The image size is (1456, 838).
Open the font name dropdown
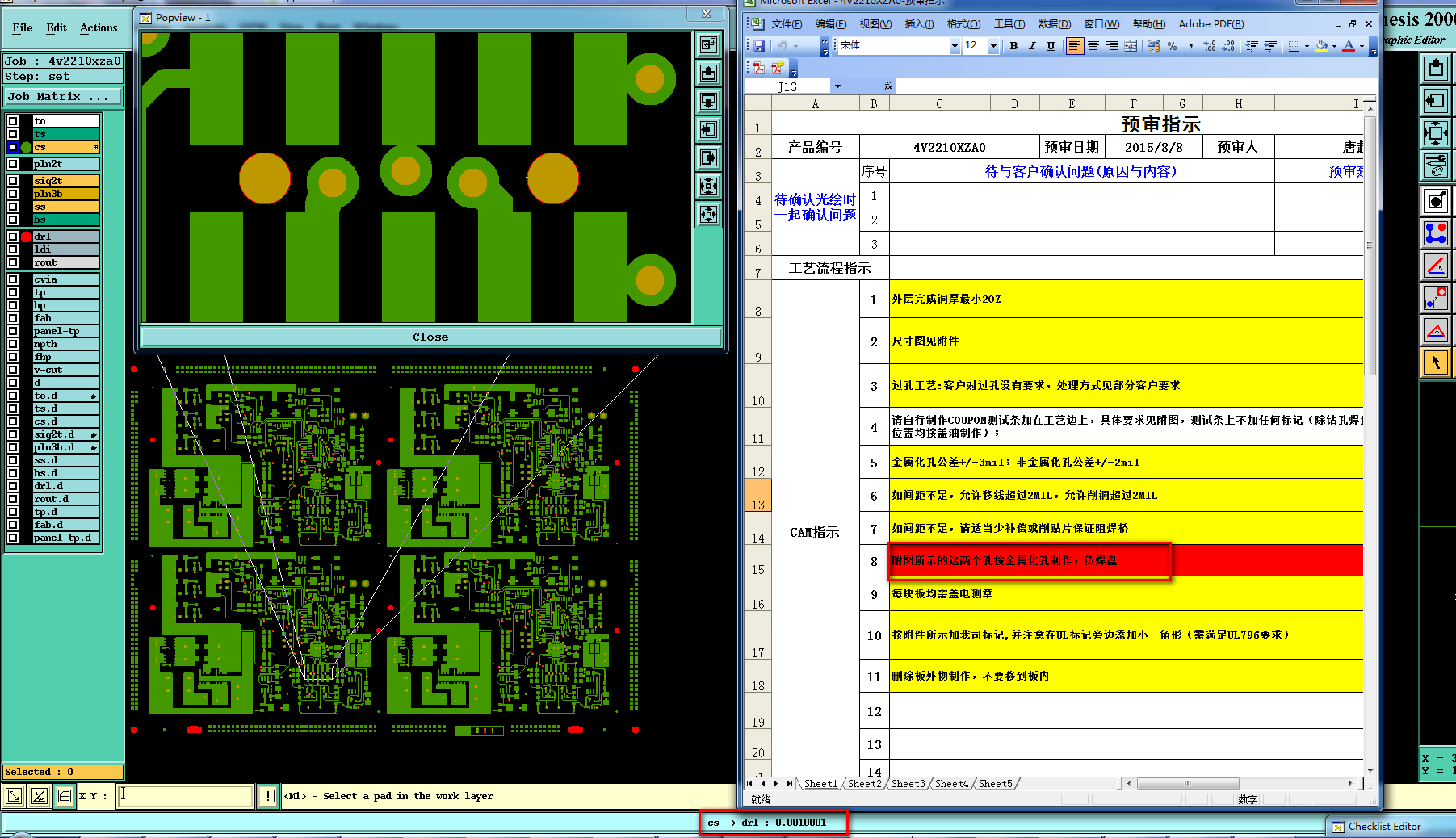(x=955, y=46)
